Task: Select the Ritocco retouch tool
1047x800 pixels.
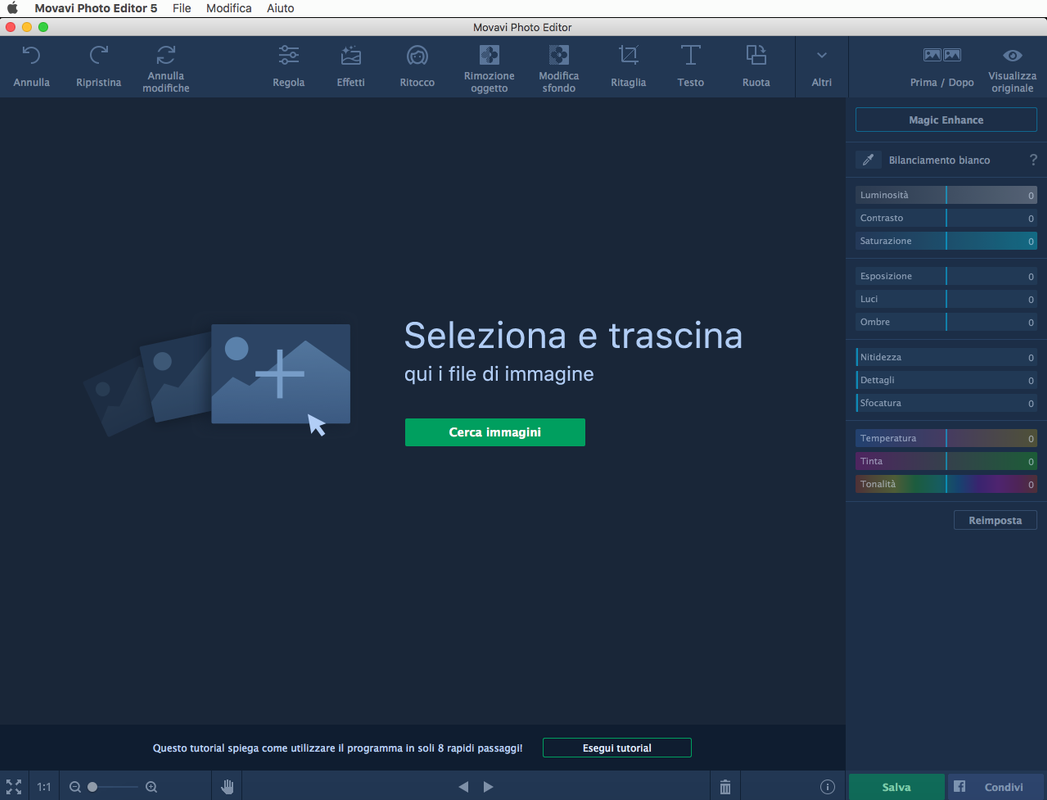Action: (x=417, y=66)
